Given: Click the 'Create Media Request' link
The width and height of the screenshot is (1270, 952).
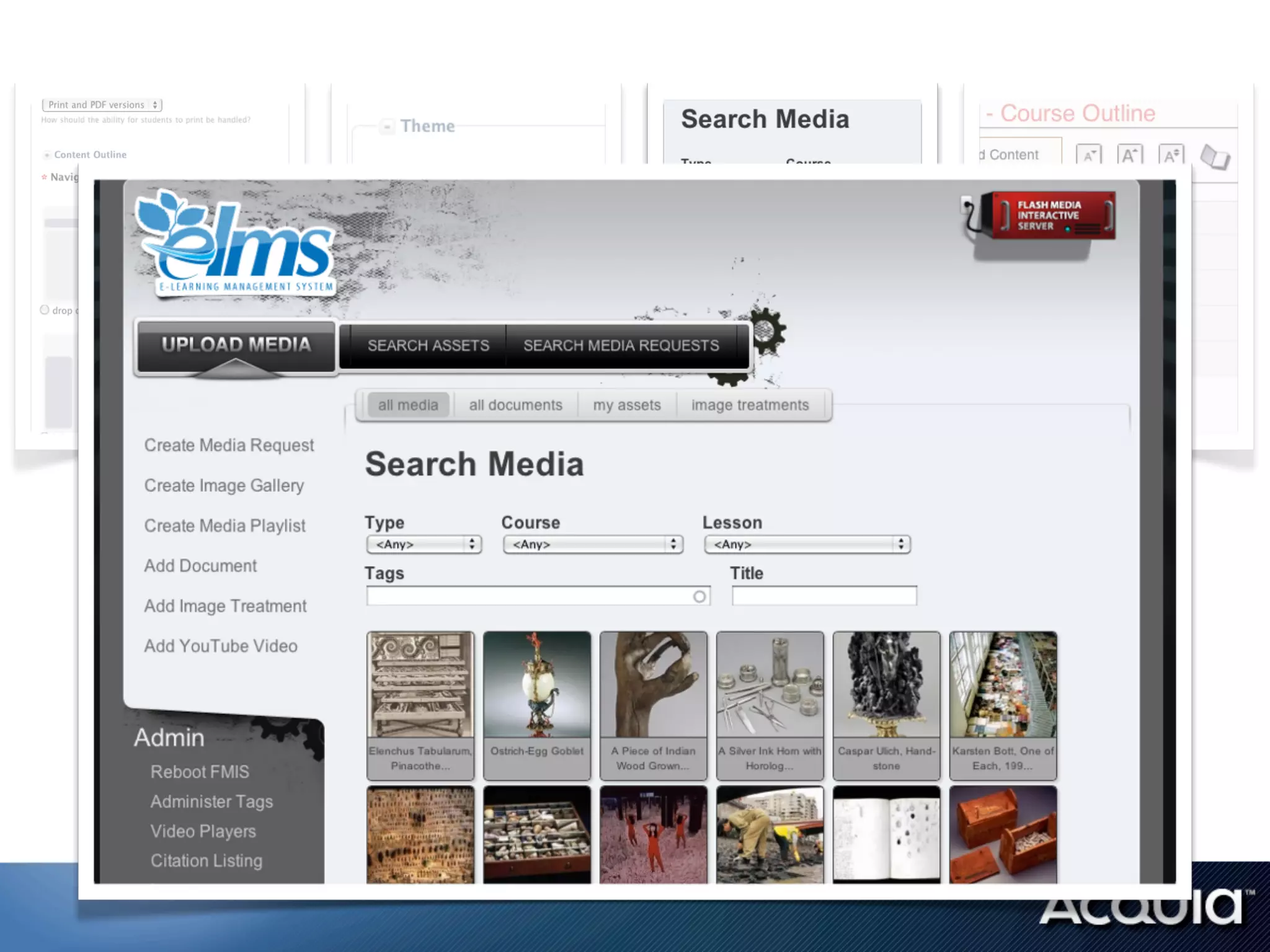Looking at the screenshot, I should 229,445.
